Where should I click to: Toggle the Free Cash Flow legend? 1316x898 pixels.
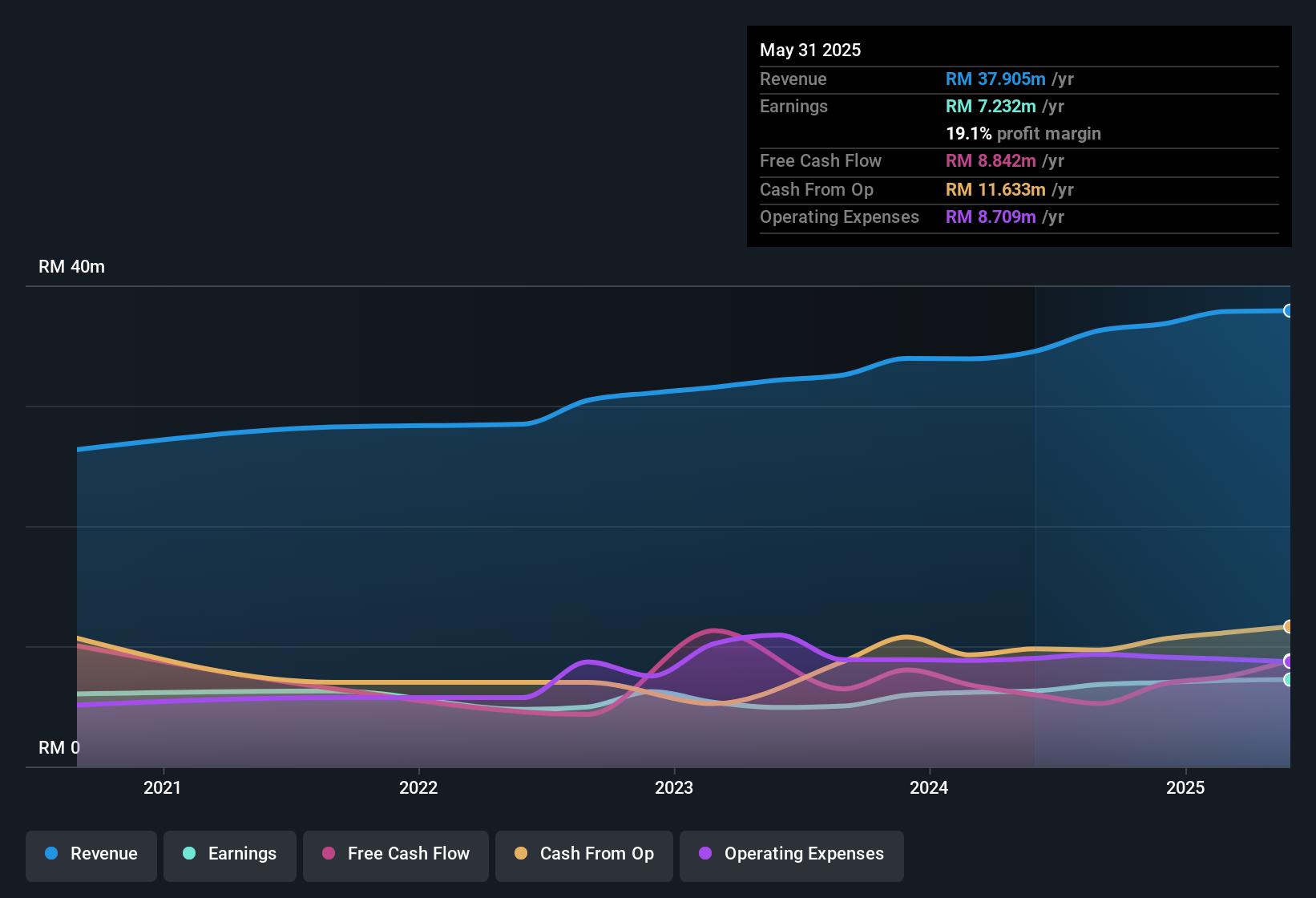pyautogui.click(x=396, y=855)
